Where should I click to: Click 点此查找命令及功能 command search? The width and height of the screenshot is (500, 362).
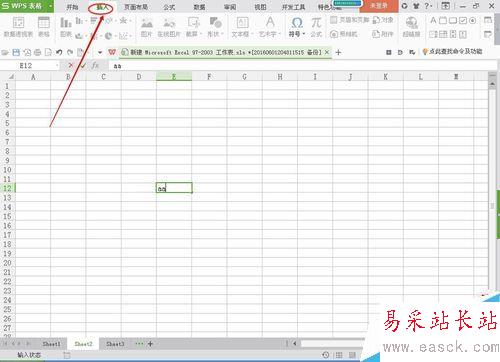pos(452,51)
